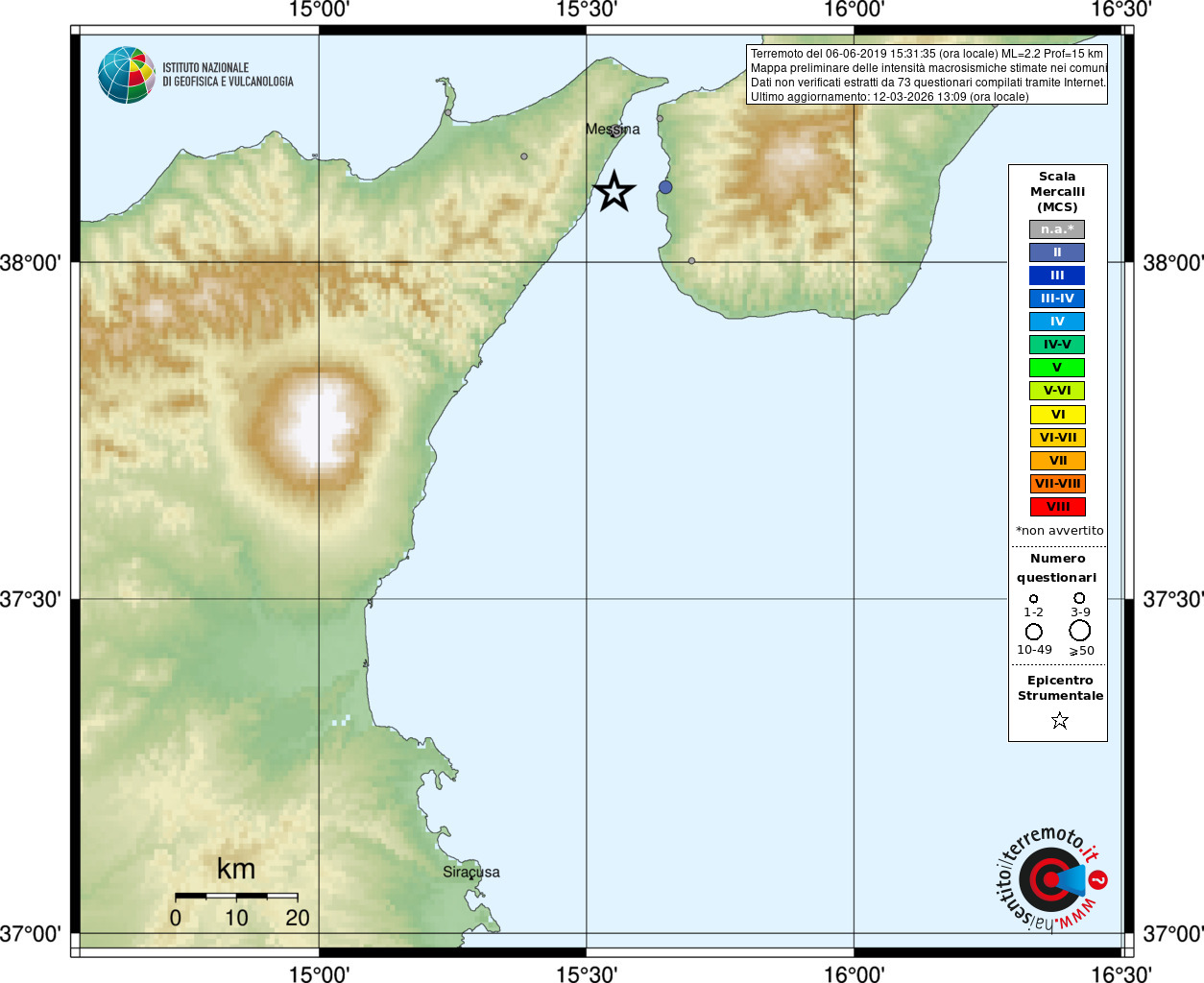Click the ISTITUTO NAZIONALE DI GEOFISICA text
Image resolution: width=1204 pixels, height=983 pixels.
point(228,75)
